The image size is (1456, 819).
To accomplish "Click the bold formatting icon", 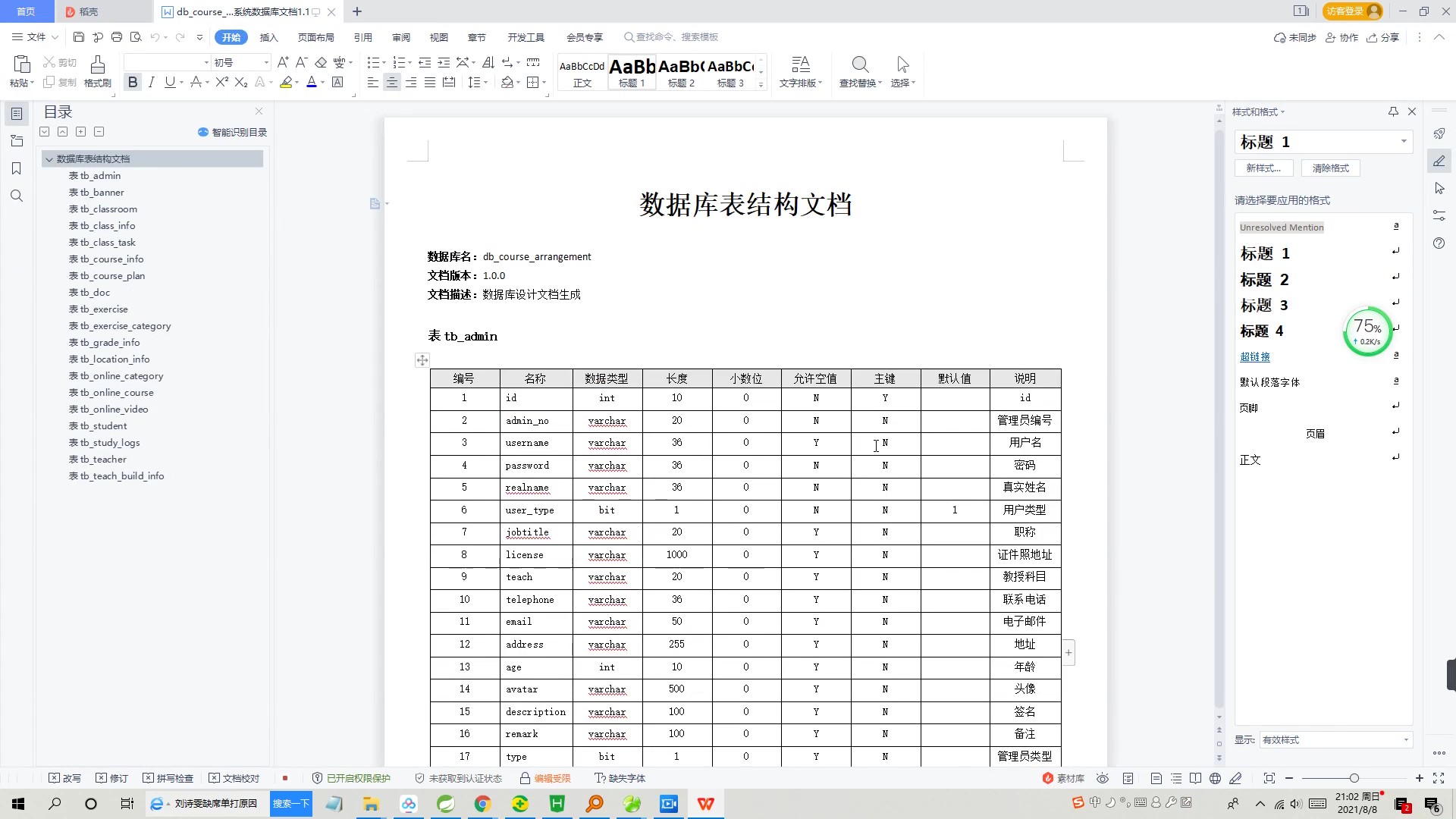I will point(133,82).
